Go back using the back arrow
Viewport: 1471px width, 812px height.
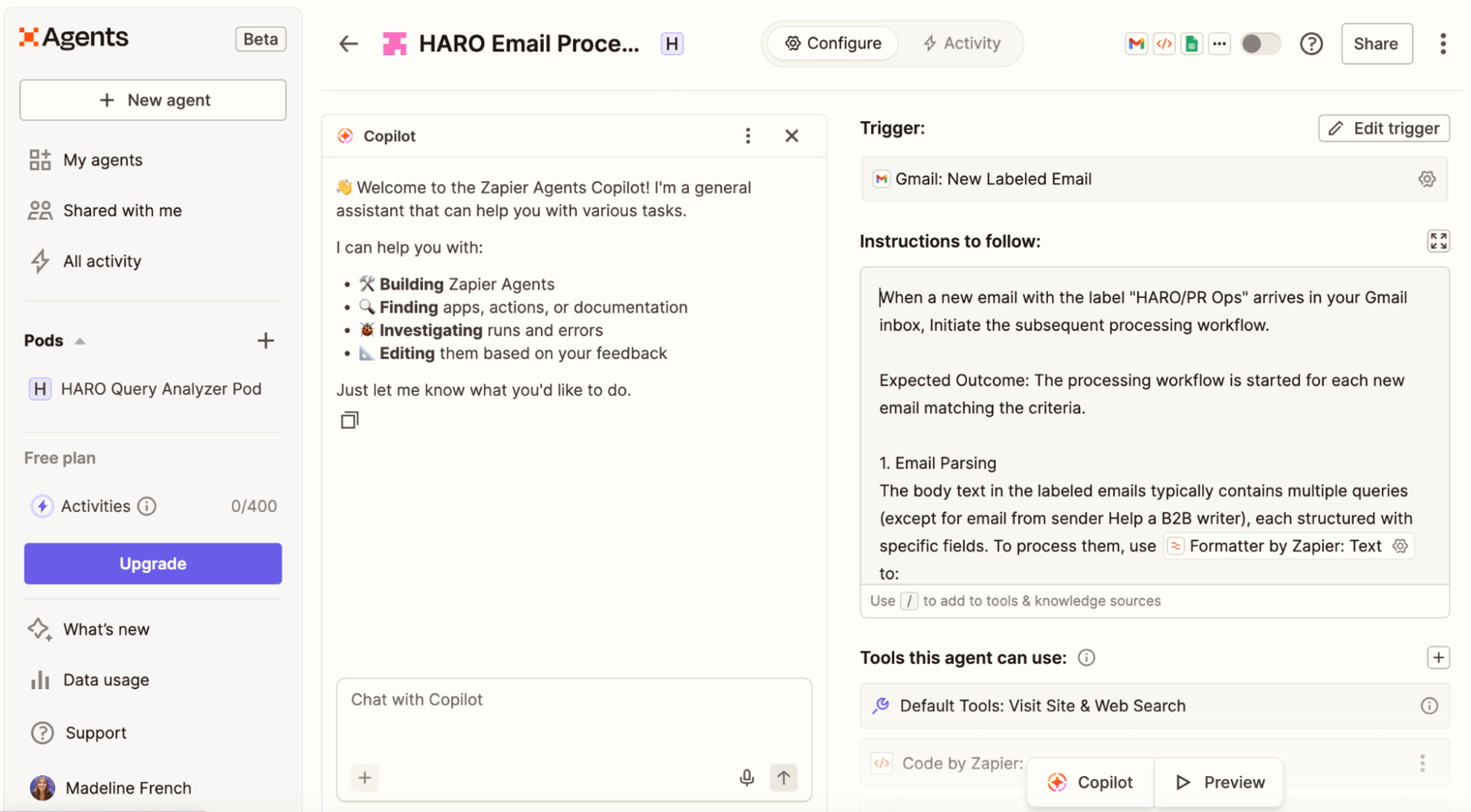(x=348, y=44)
